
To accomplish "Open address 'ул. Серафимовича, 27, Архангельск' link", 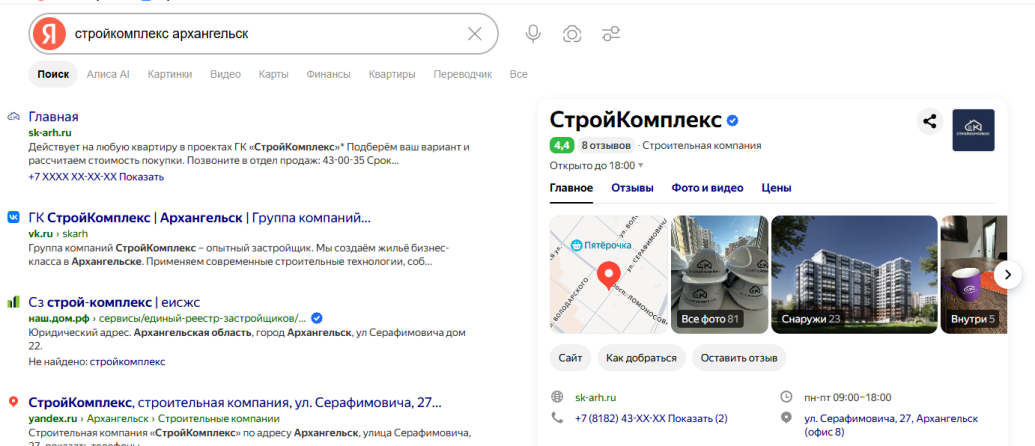I will [x=891, y=425].
